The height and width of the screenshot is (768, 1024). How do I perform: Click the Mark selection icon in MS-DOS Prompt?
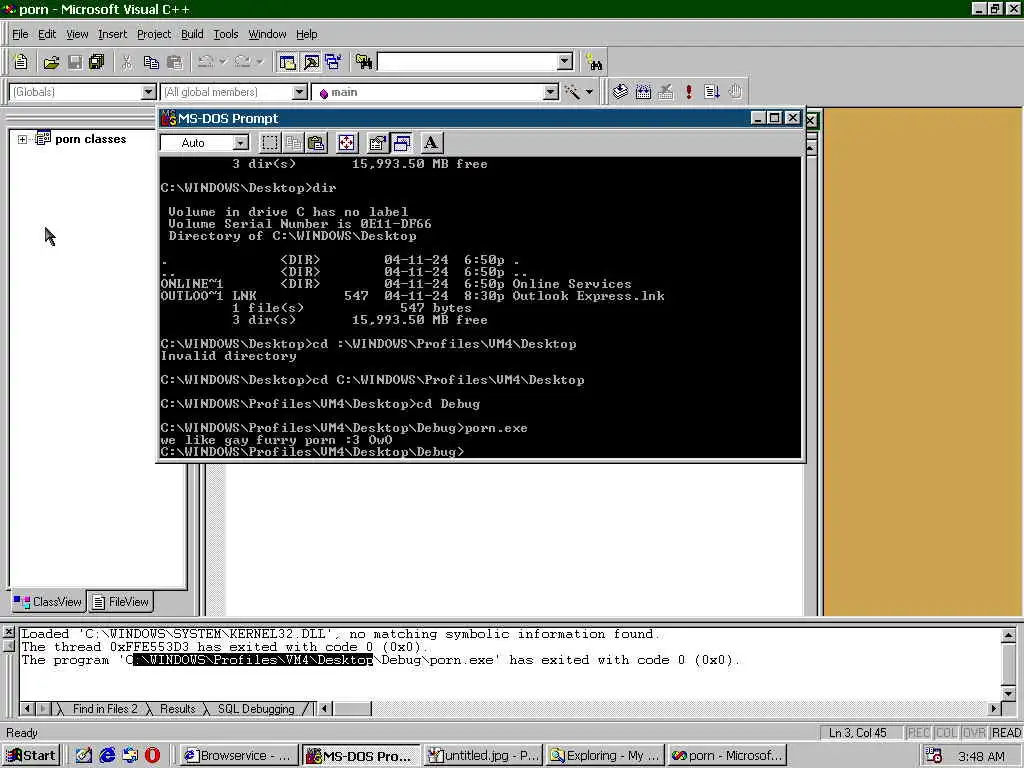pyautogui.click(x=270, y=142)
